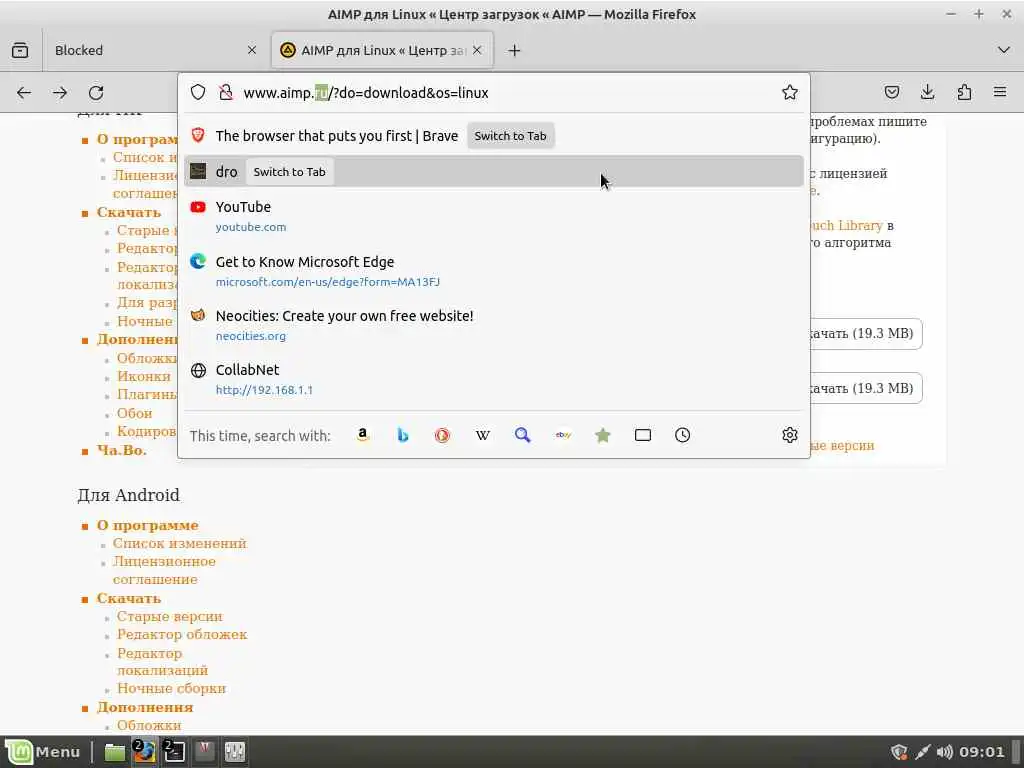Open the Firefox hamburger menu

click(x=1000, y=92)
